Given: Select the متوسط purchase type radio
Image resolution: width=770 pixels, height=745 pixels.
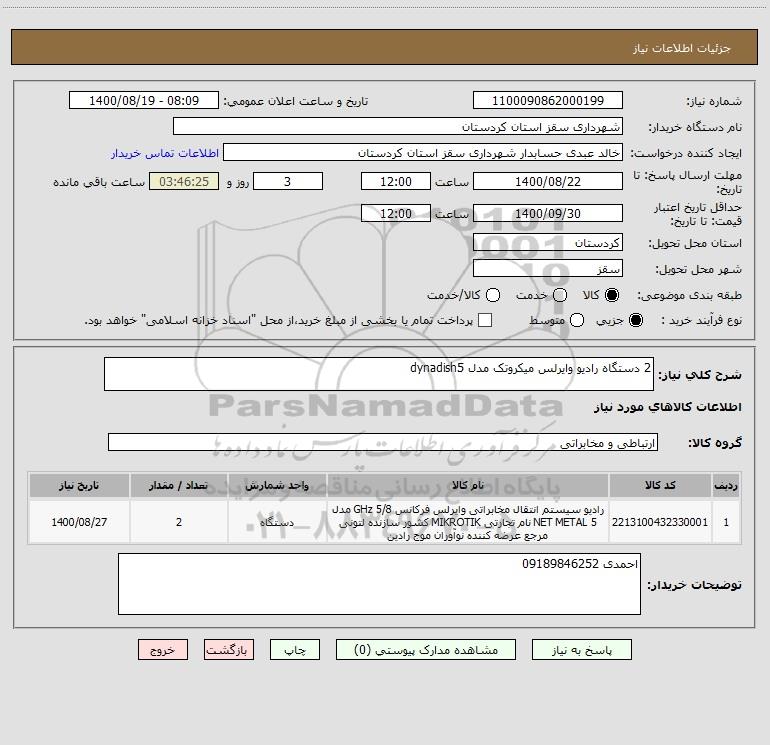Looking at the screenshot, I should pos(577,320).
